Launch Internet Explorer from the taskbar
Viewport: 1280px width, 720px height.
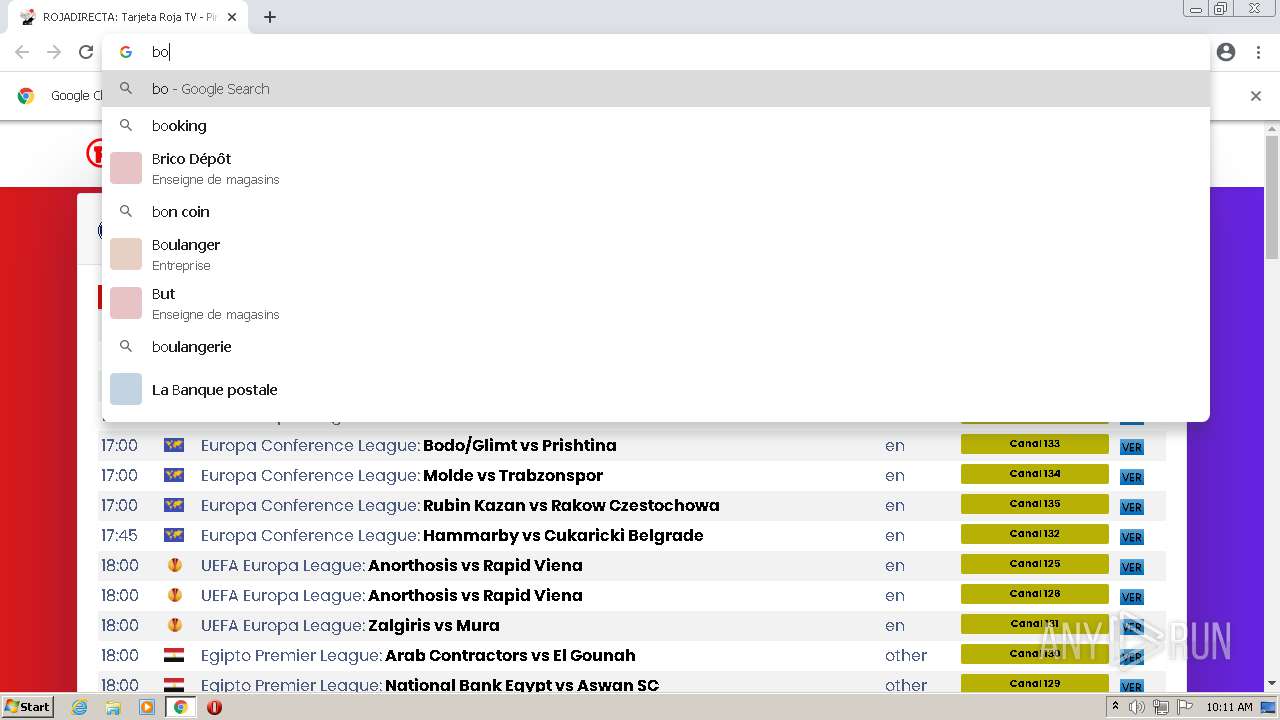coord(79,707)
